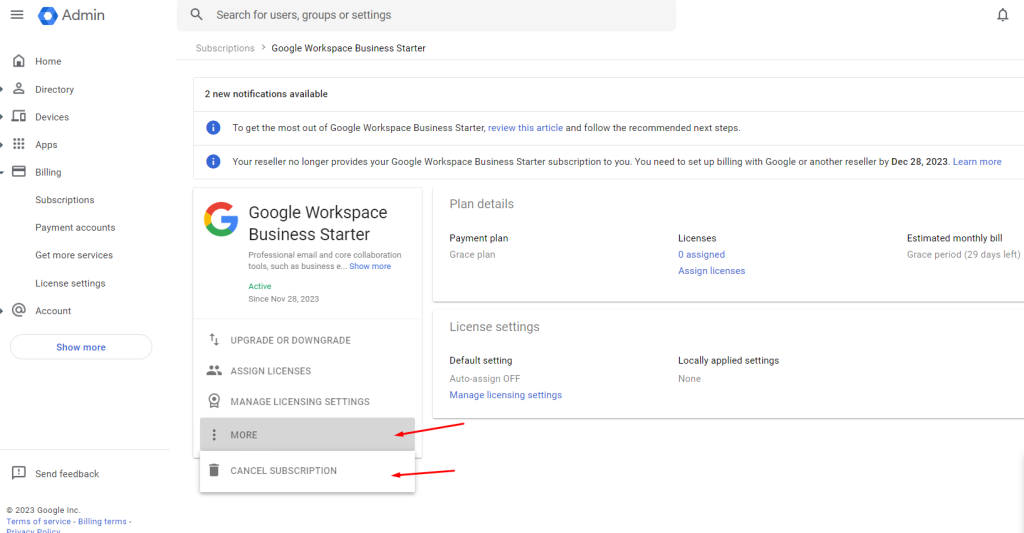Click the Home icon in sidebar
This screenshot has height=533, width=1024.
[x=19, y=61]
